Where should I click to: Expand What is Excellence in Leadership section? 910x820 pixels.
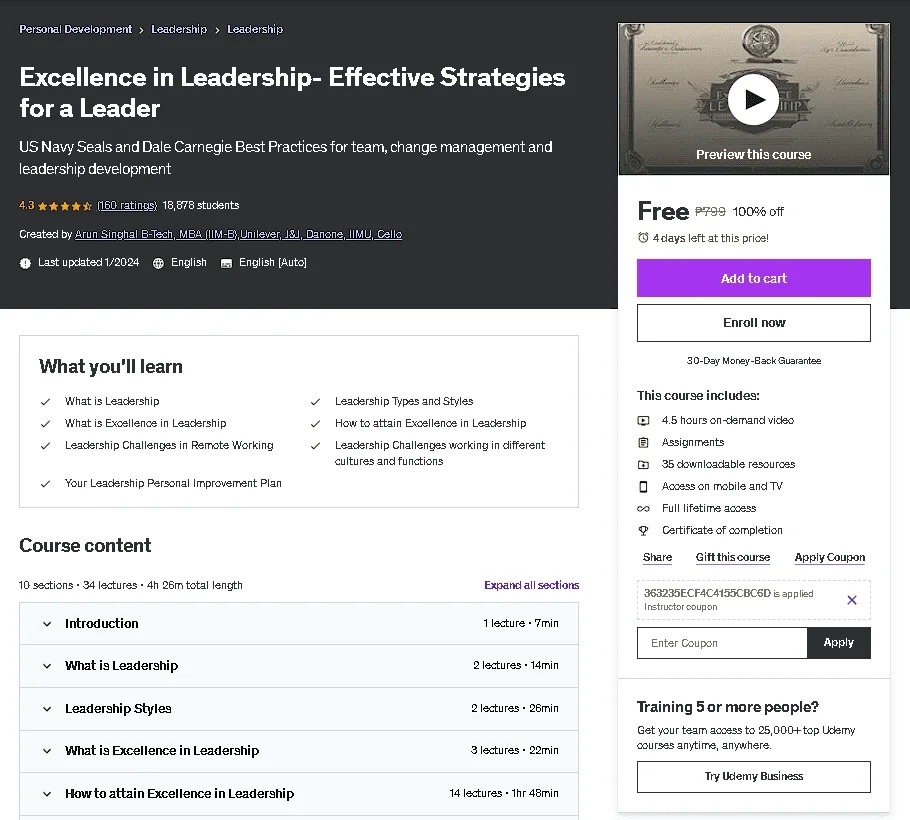(x=299, y=751)
